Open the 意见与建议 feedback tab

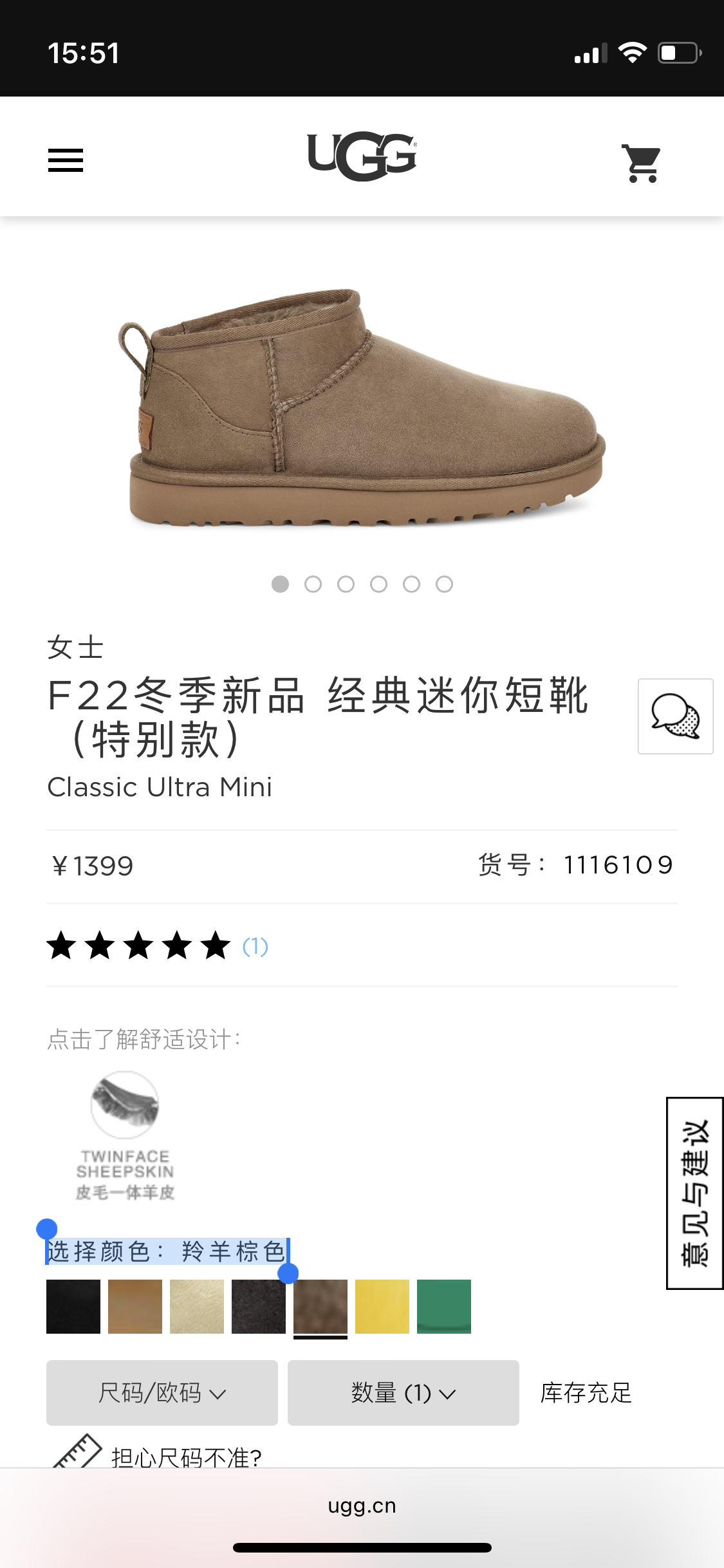695,1193
